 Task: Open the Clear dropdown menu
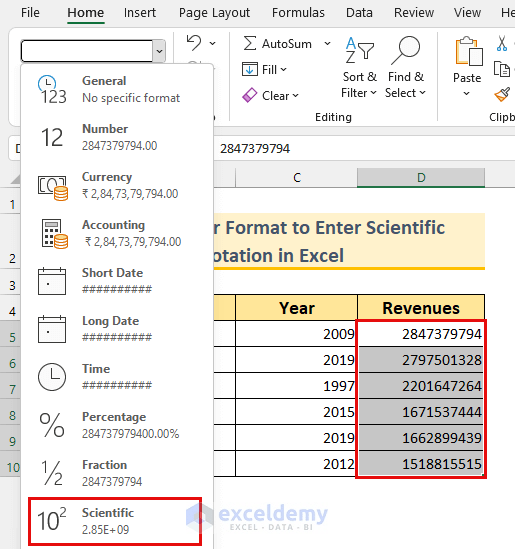pos(280,96)
